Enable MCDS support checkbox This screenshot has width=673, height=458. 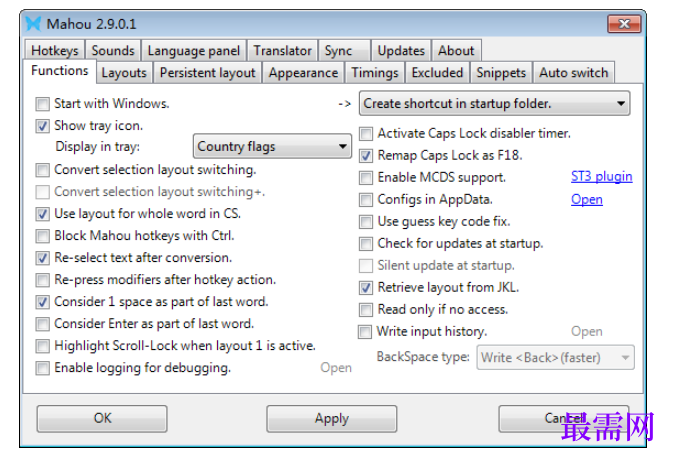pyautogui.click(x=366, y=177)
